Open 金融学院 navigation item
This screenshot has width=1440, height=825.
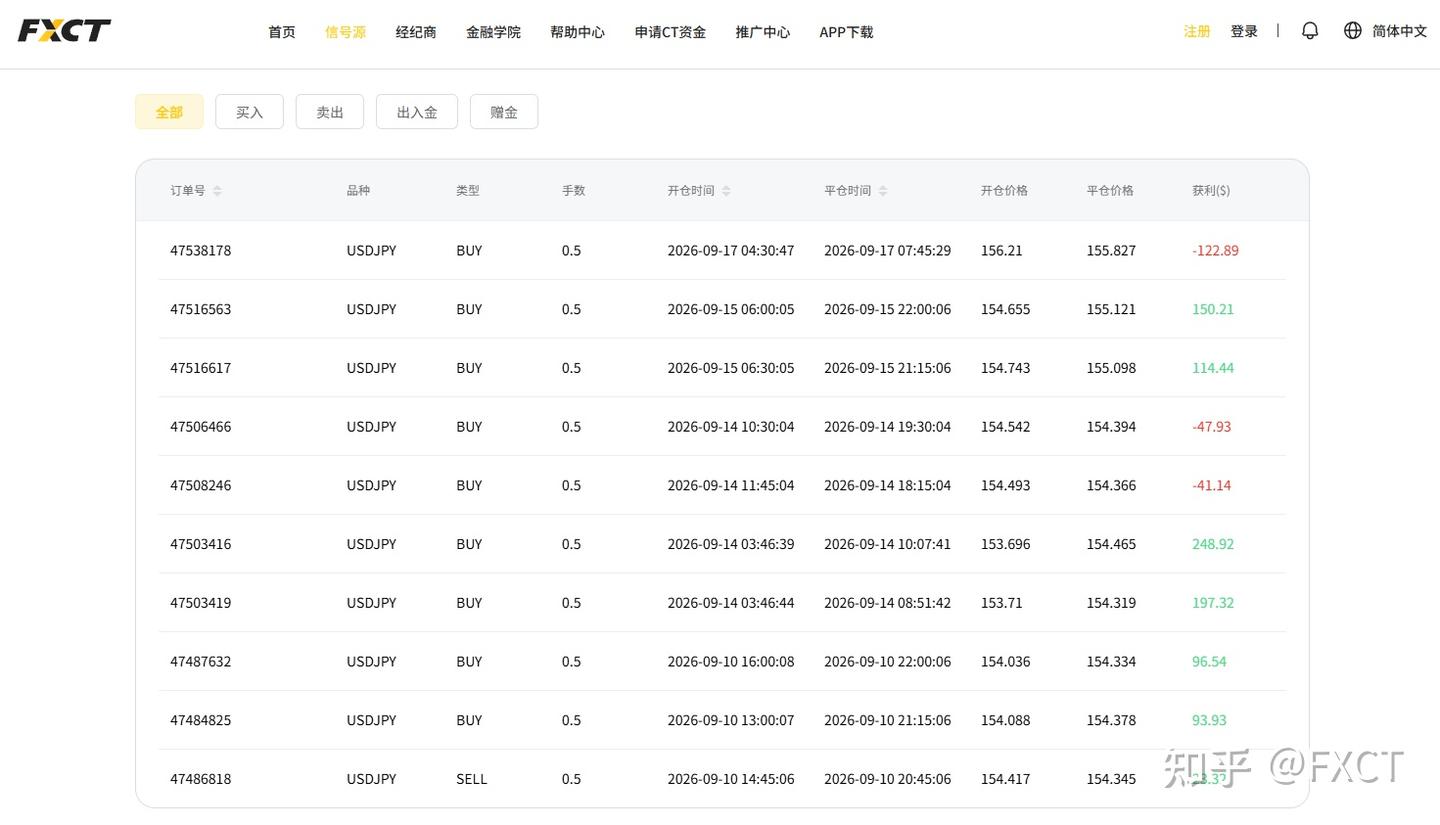(493, 32)
